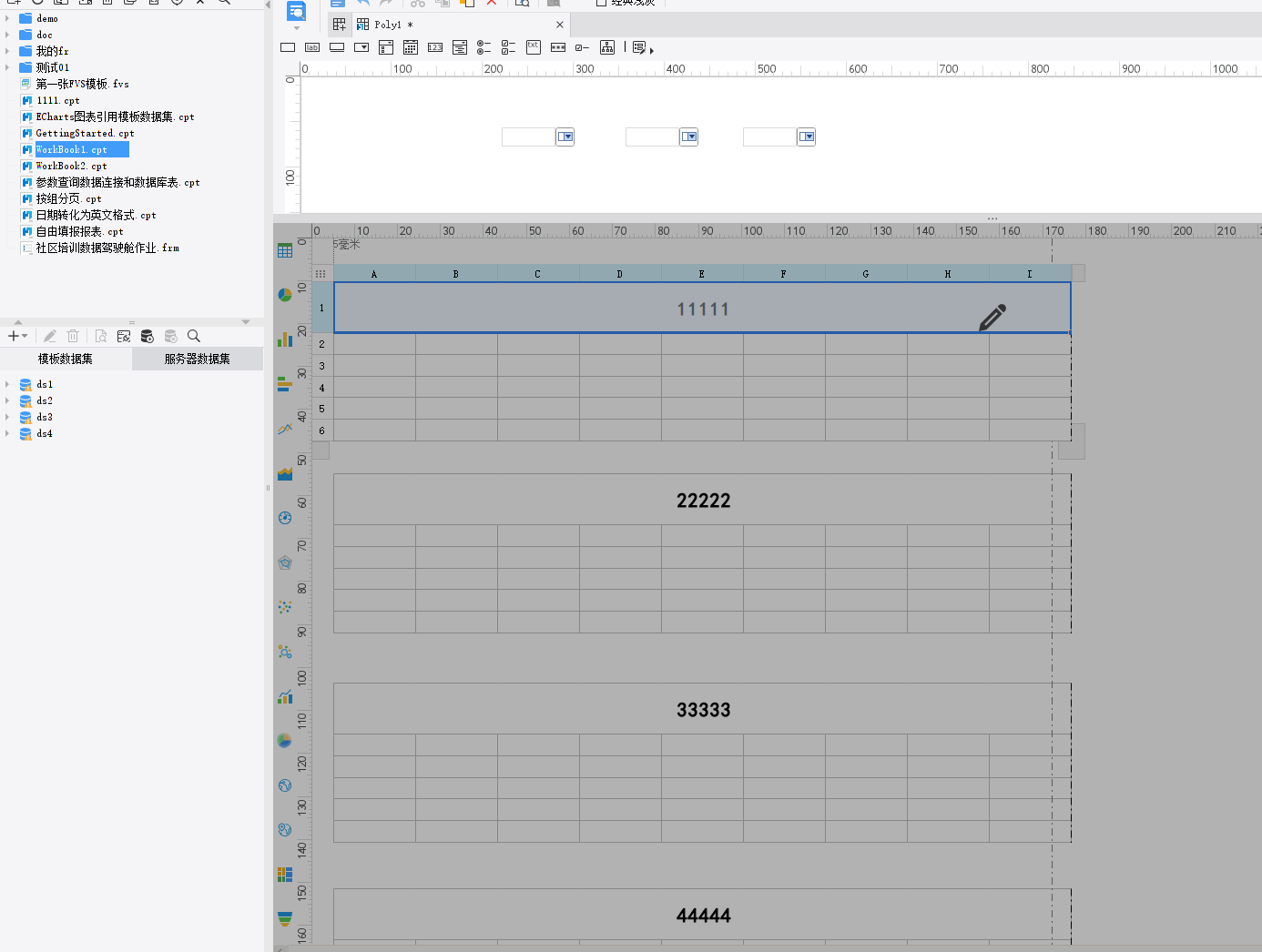The width and height of the screenshot is (1262, 952).
Task: Insert a horizontal bar chart block
Action: [285, 384]
